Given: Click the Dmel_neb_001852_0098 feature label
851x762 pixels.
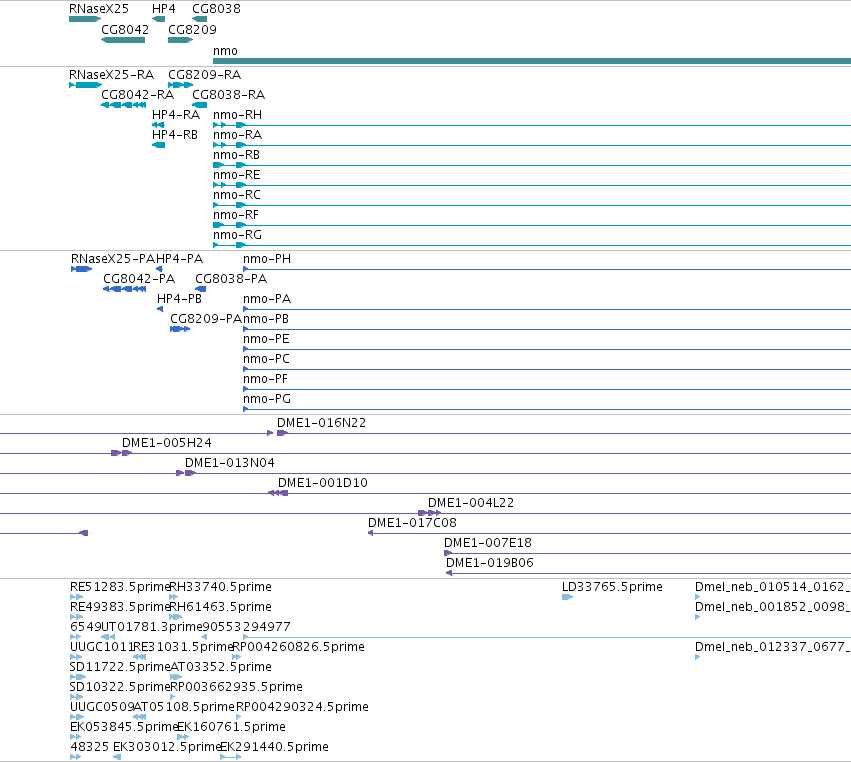Looking at the screenshot, I should (773, 607).
